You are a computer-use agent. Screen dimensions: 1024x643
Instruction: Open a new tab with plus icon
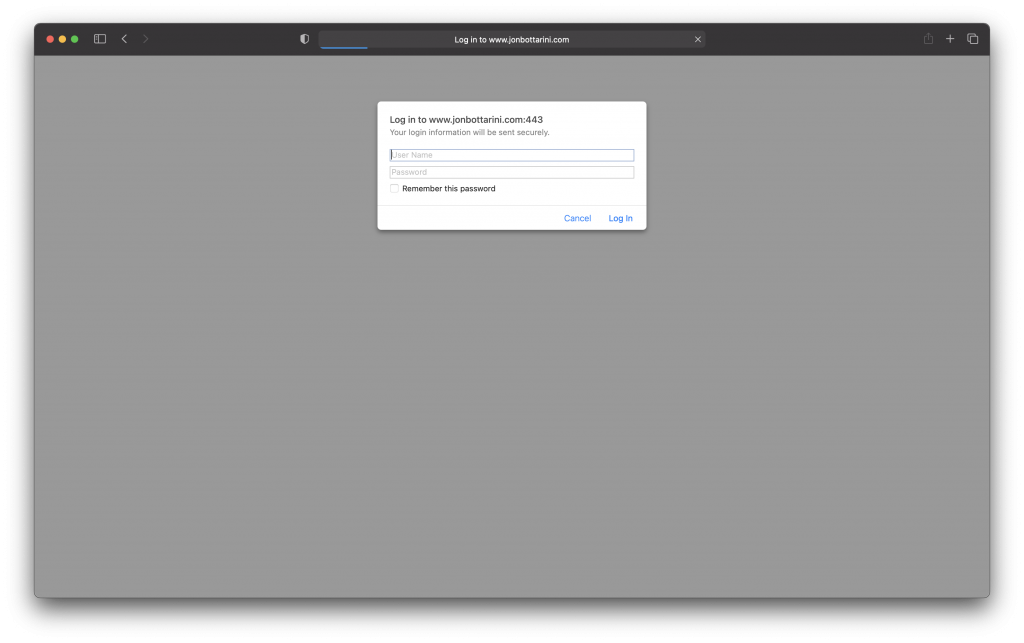click(x=950, y=39)
